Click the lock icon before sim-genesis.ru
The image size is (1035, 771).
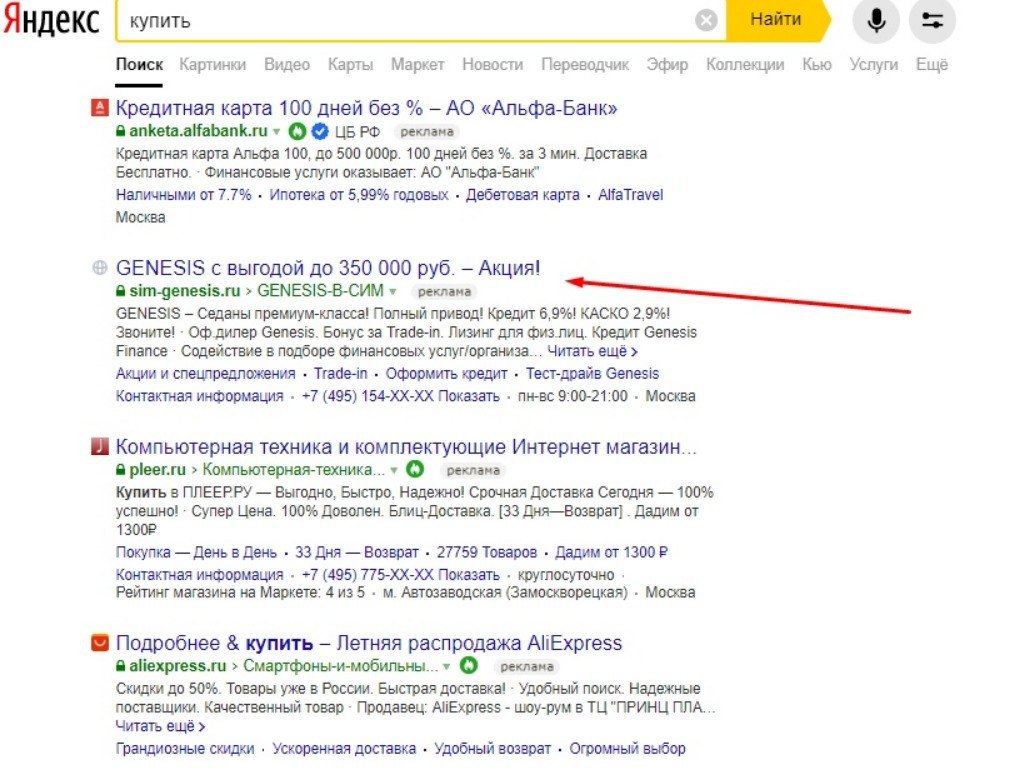121,290
